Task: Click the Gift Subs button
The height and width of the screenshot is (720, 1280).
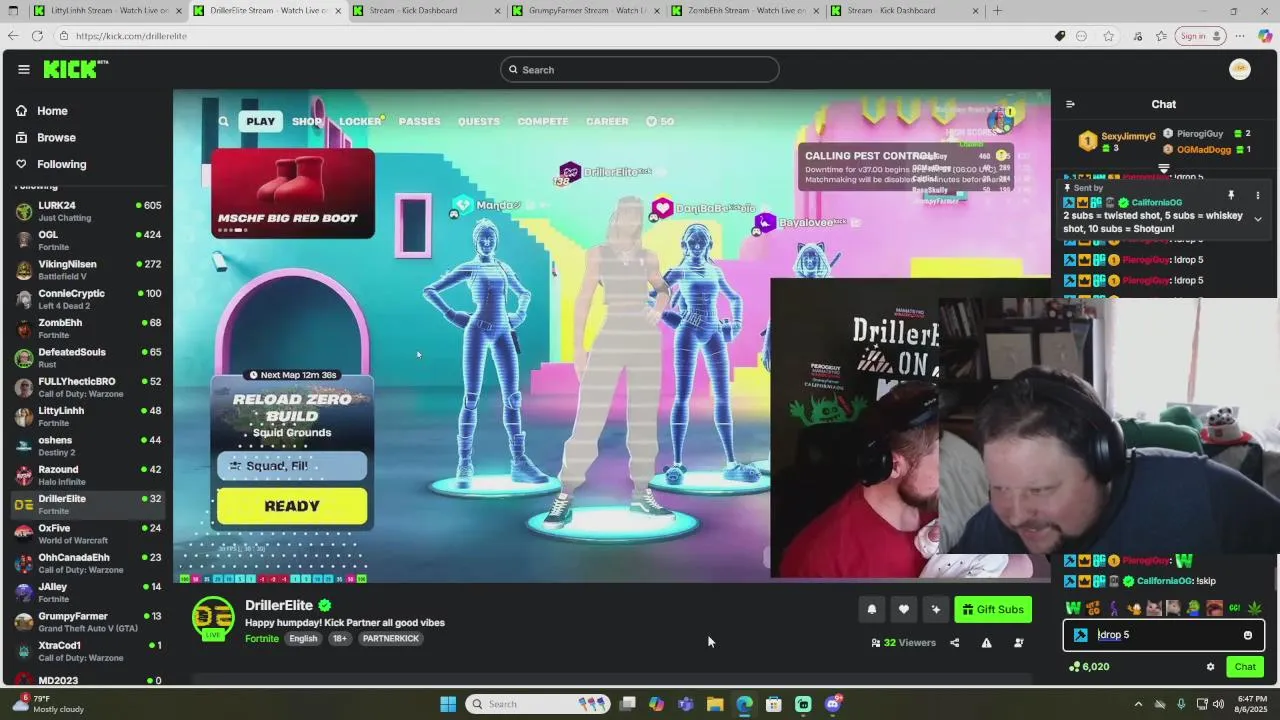Action: [x=993, y=609]
